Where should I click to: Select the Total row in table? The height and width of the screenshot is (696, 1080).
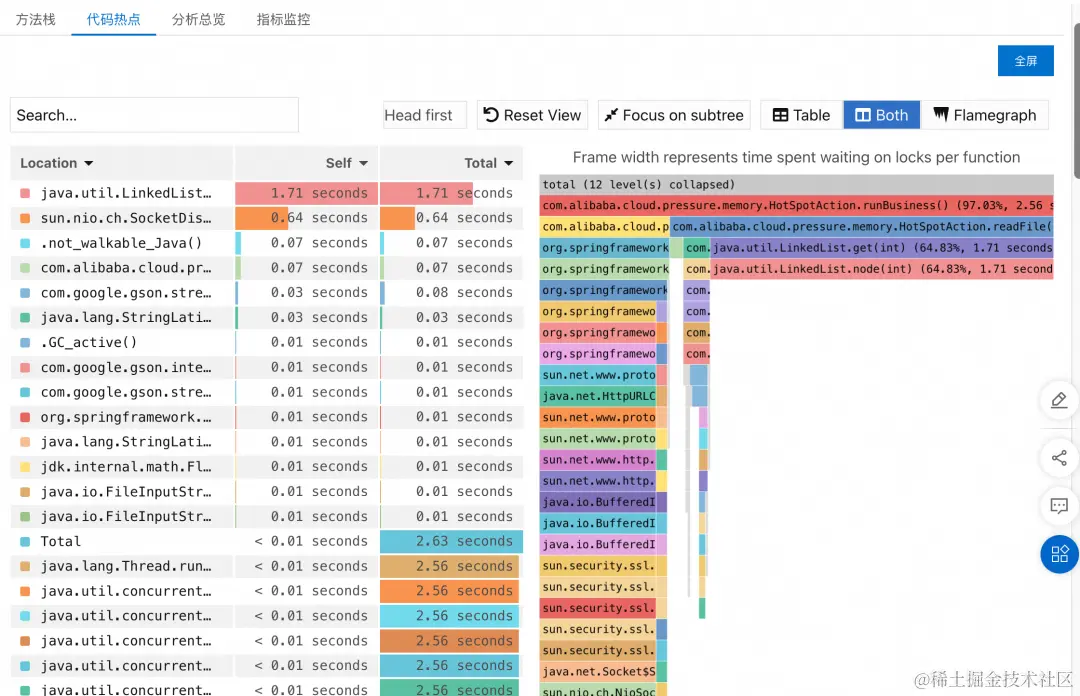pos(267,541)
